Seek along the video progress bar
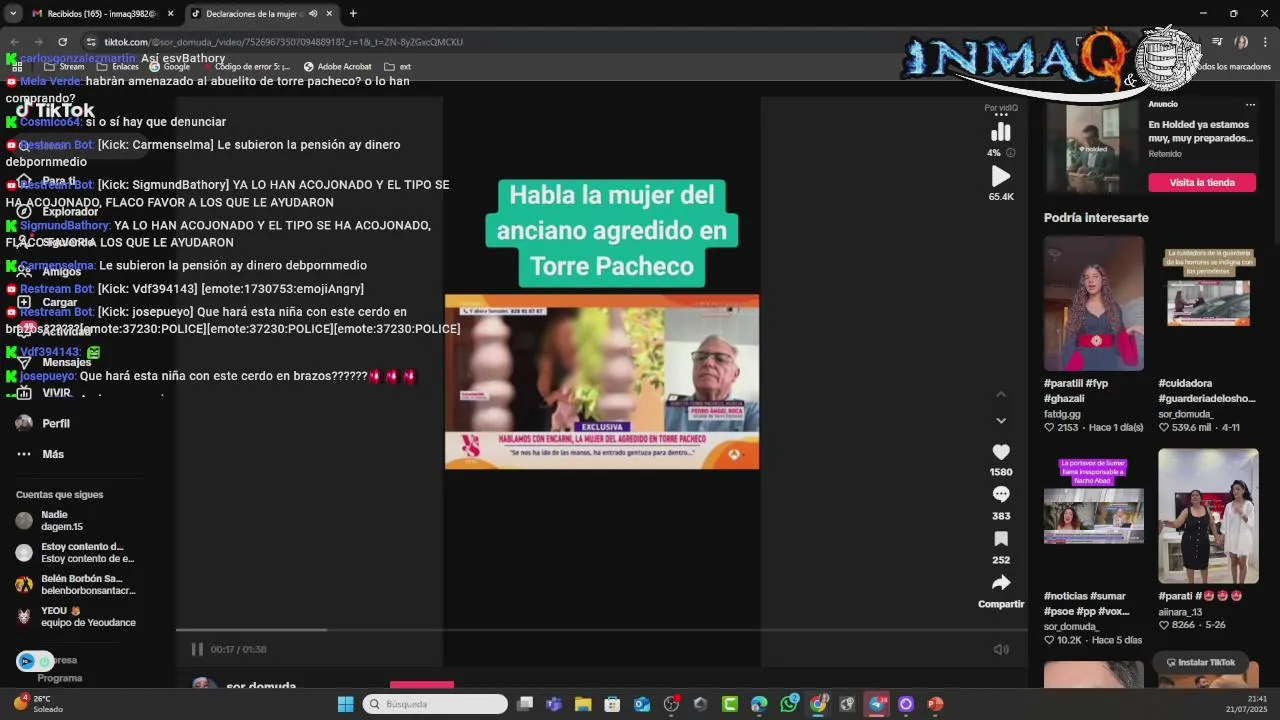Screen dimensions: 1280x720 [601, 629]
